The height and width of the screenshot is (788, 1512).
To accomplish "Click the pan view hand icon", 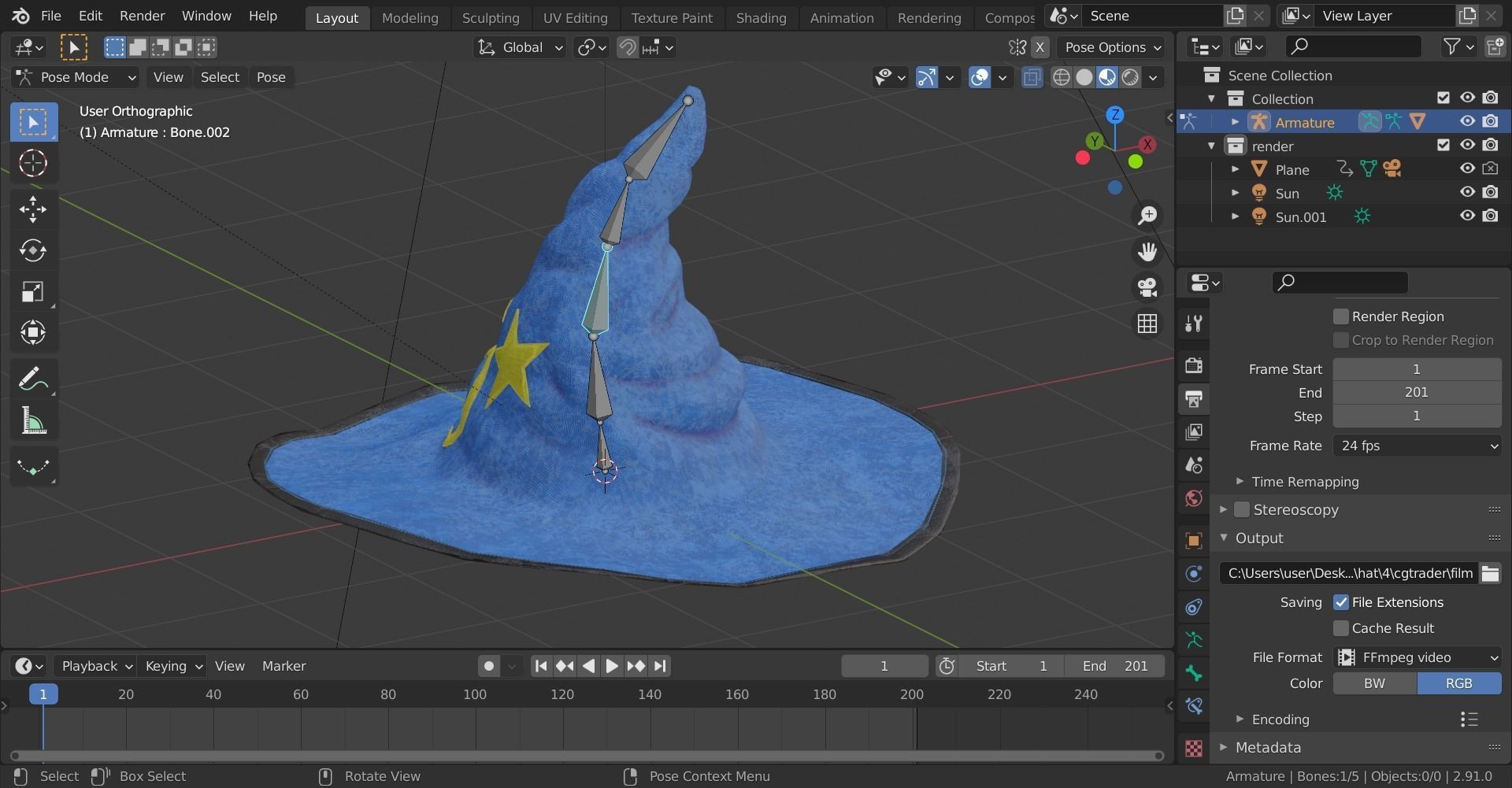I will (x=1147, y=252).
